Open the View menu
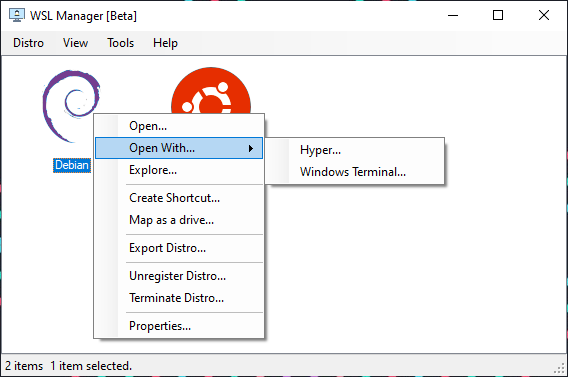This screenshot has width=568, height=377. click(75, 43)
